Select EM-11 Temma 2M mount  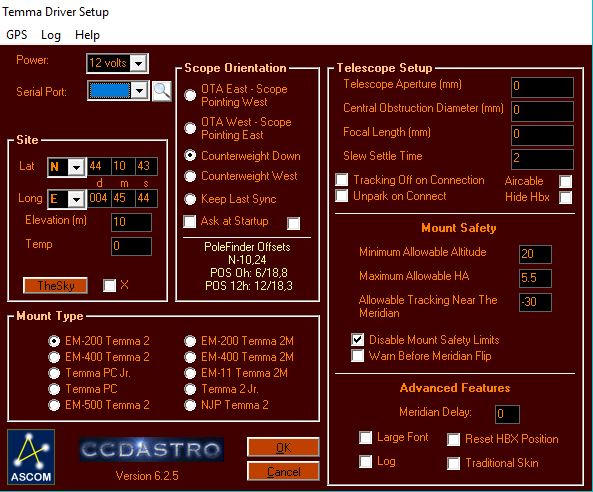click(x=190, y=373)
